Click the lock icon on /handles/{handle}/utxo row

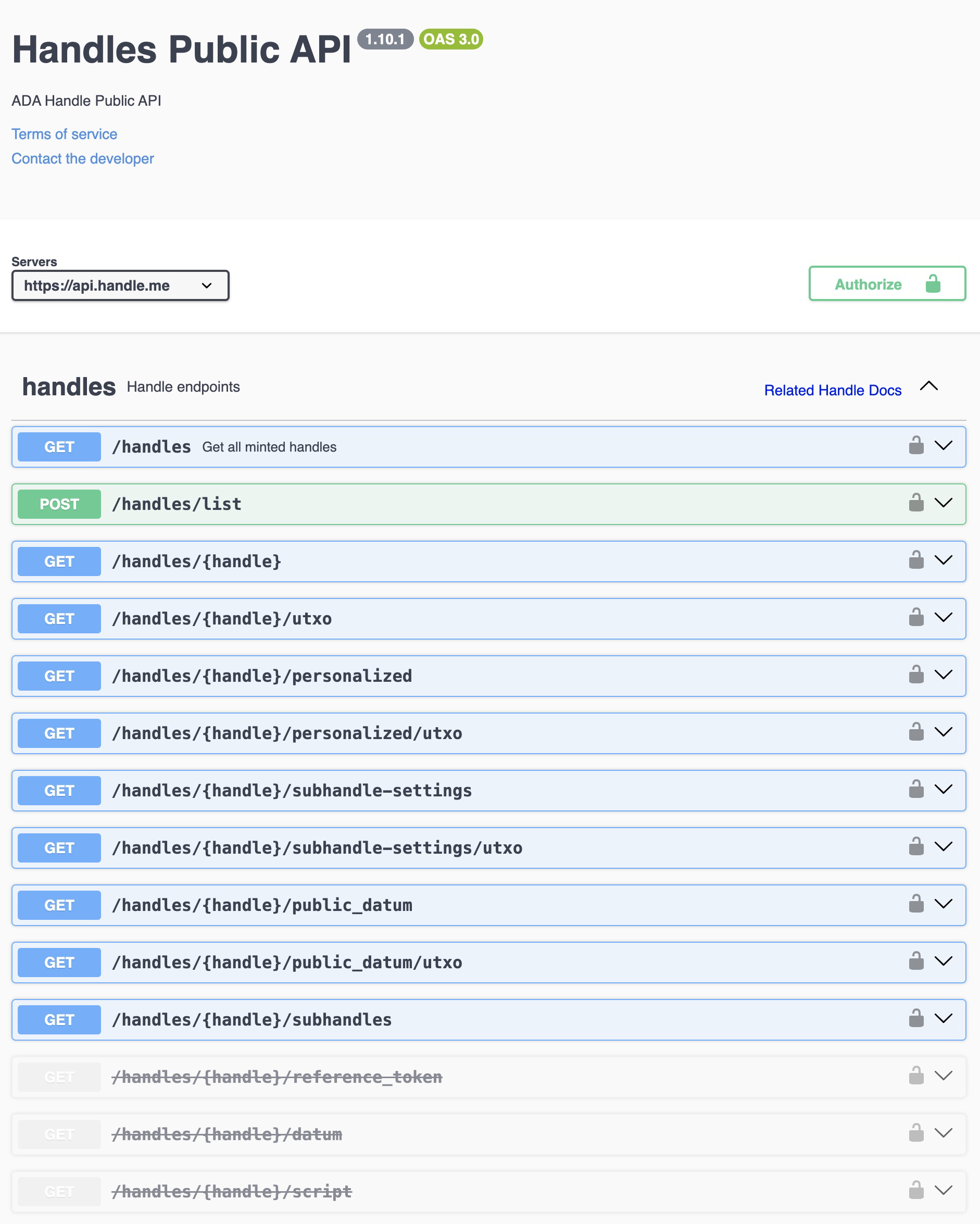point(916,617)
